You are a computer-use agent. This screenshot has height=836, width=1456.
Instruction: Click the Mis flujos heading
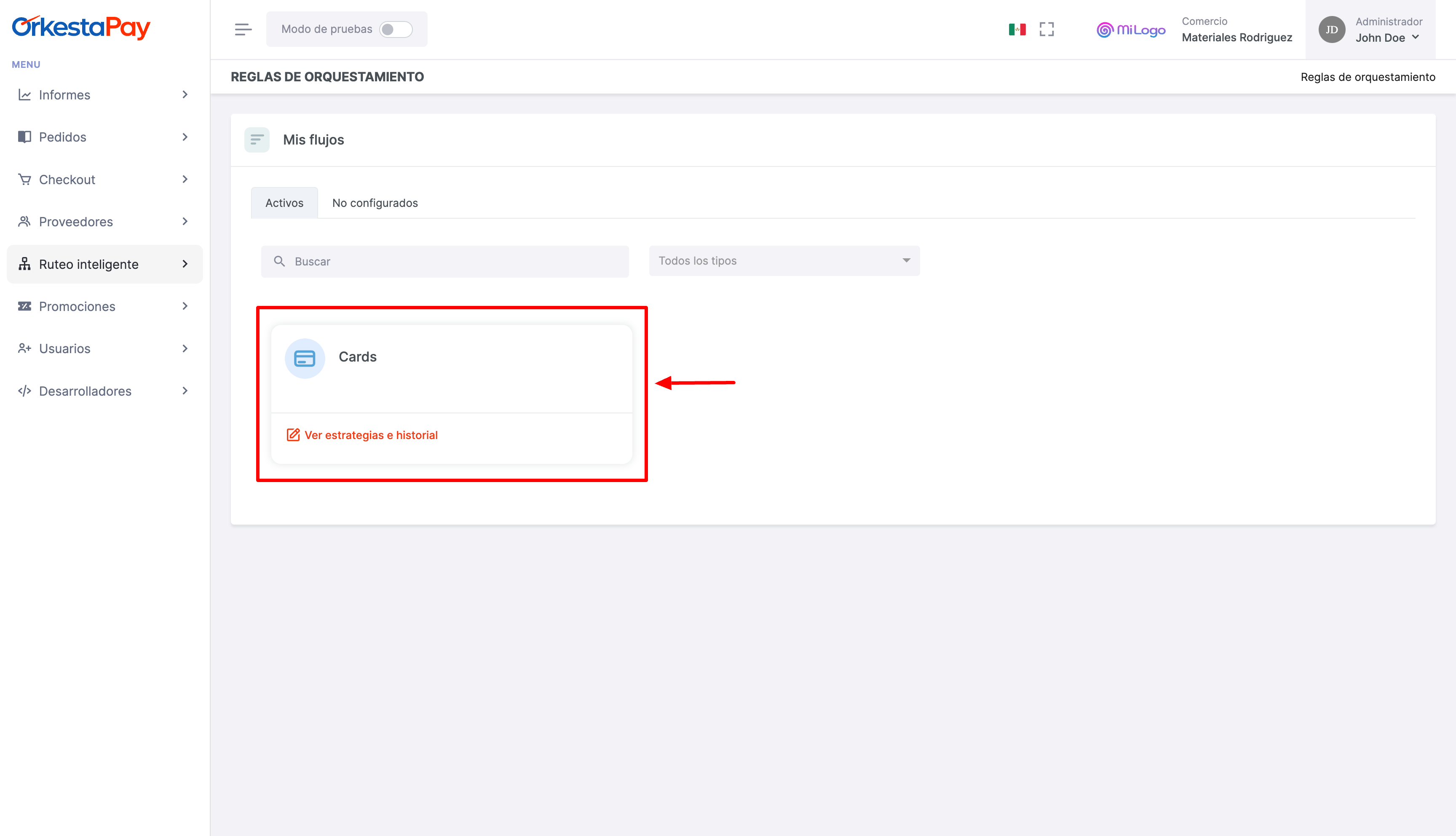(x=313, y=139)
